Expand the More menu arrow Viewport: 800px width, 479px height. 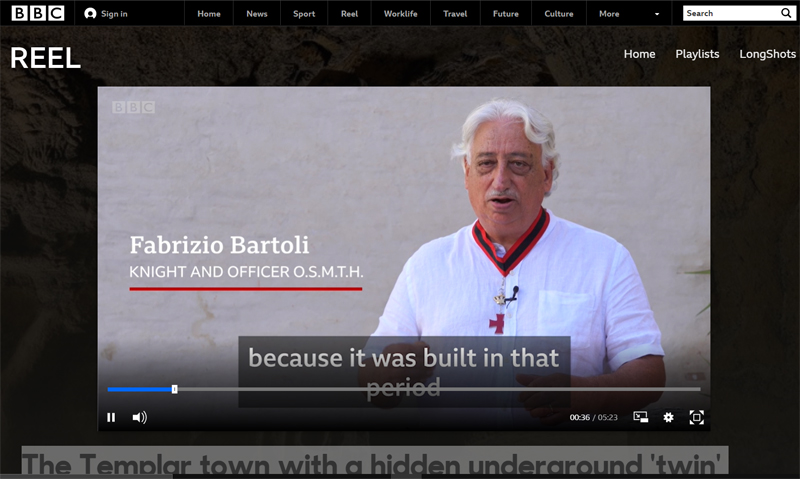[x=657, y=15]
